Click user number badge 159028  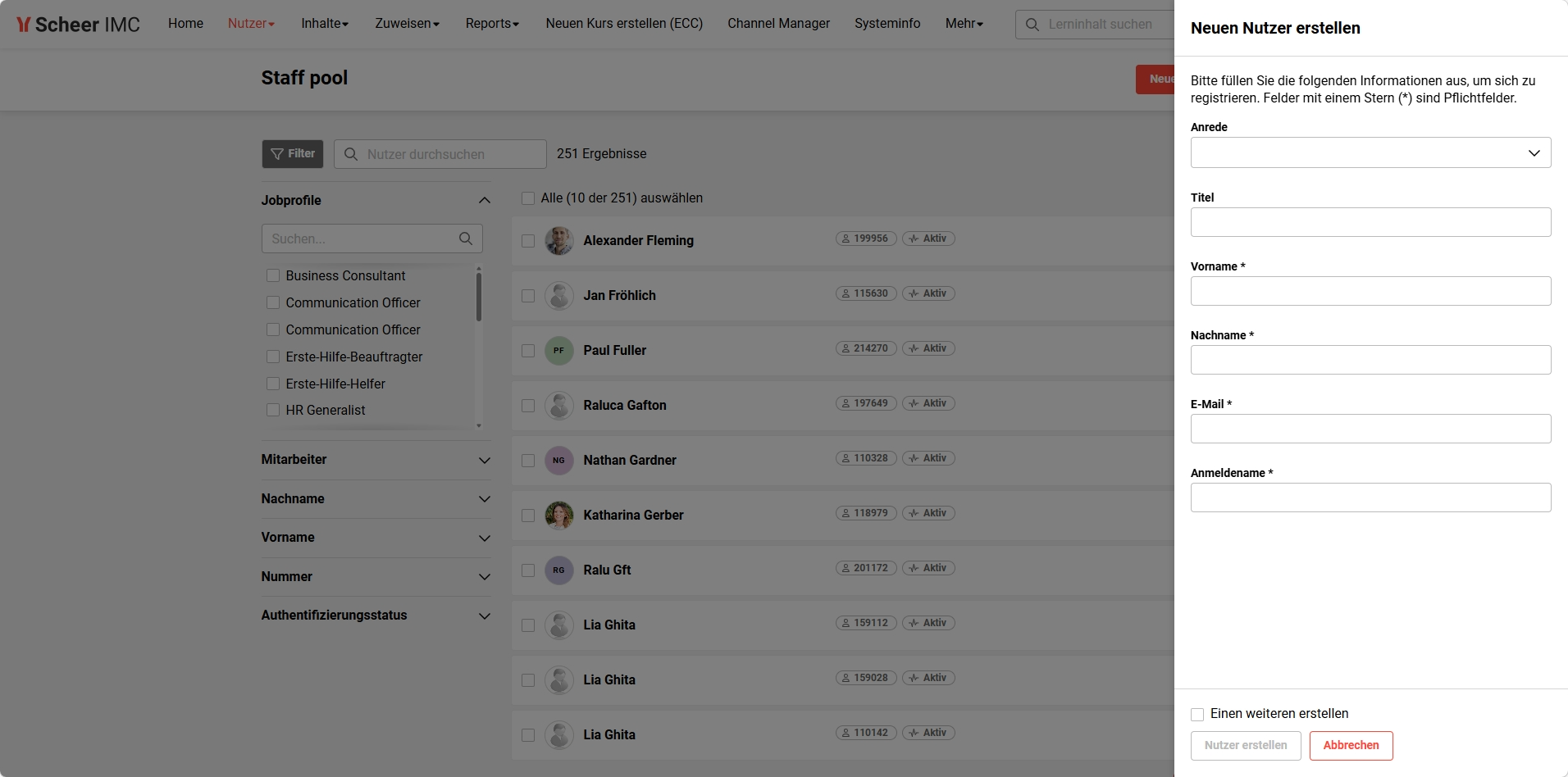pyautogui.click(x=866, y=678)
